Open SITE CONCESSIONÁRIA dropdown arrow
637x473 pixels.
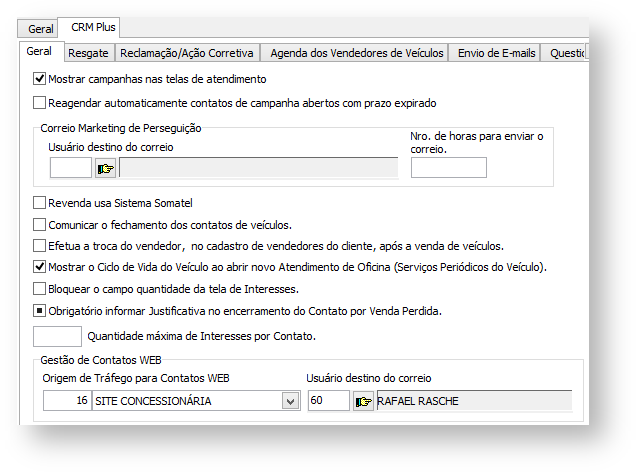(x=290, y=401)
